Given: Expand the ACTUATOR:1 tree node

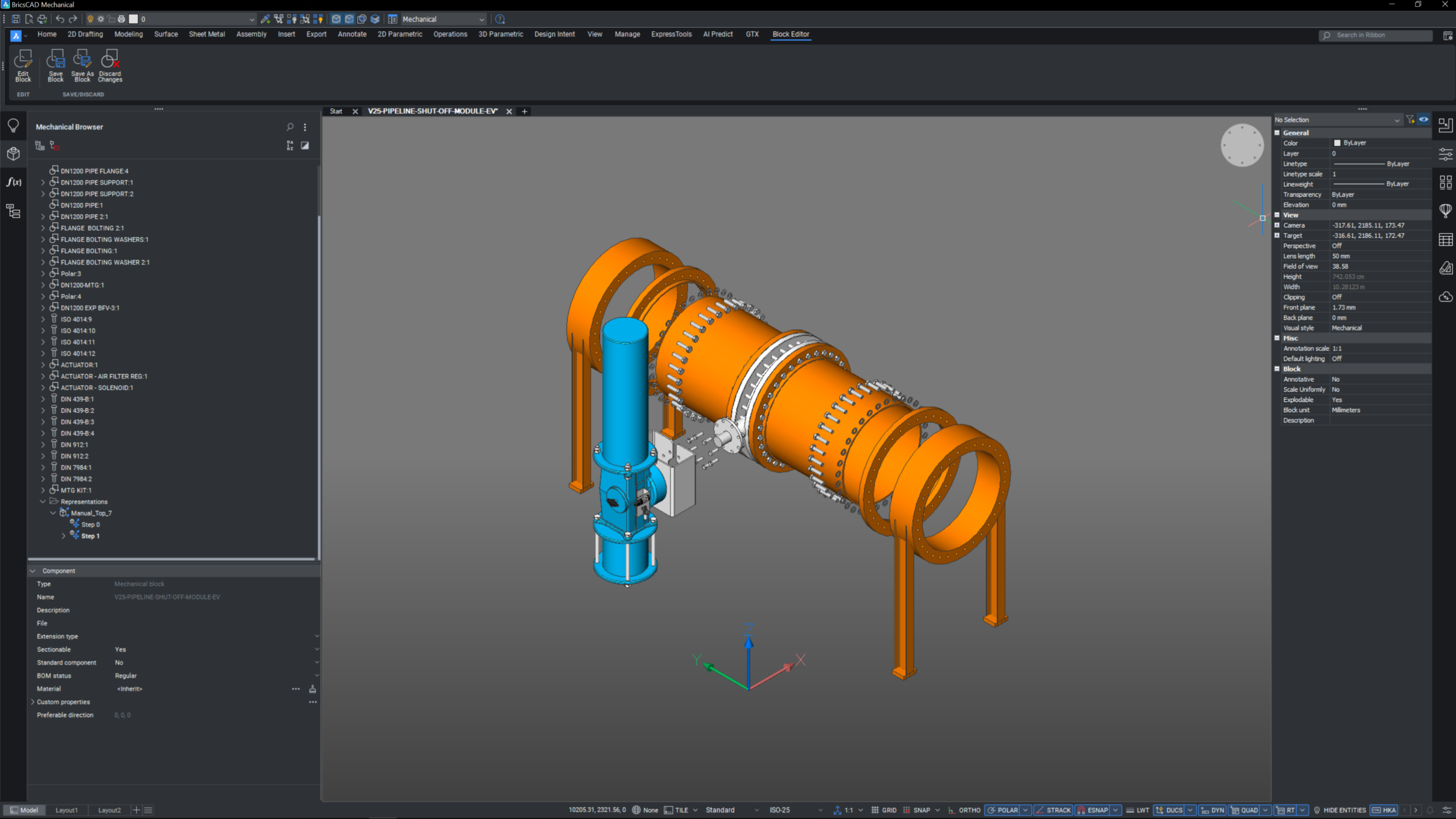Looking at the screenshot, I should tap(43, 365).
